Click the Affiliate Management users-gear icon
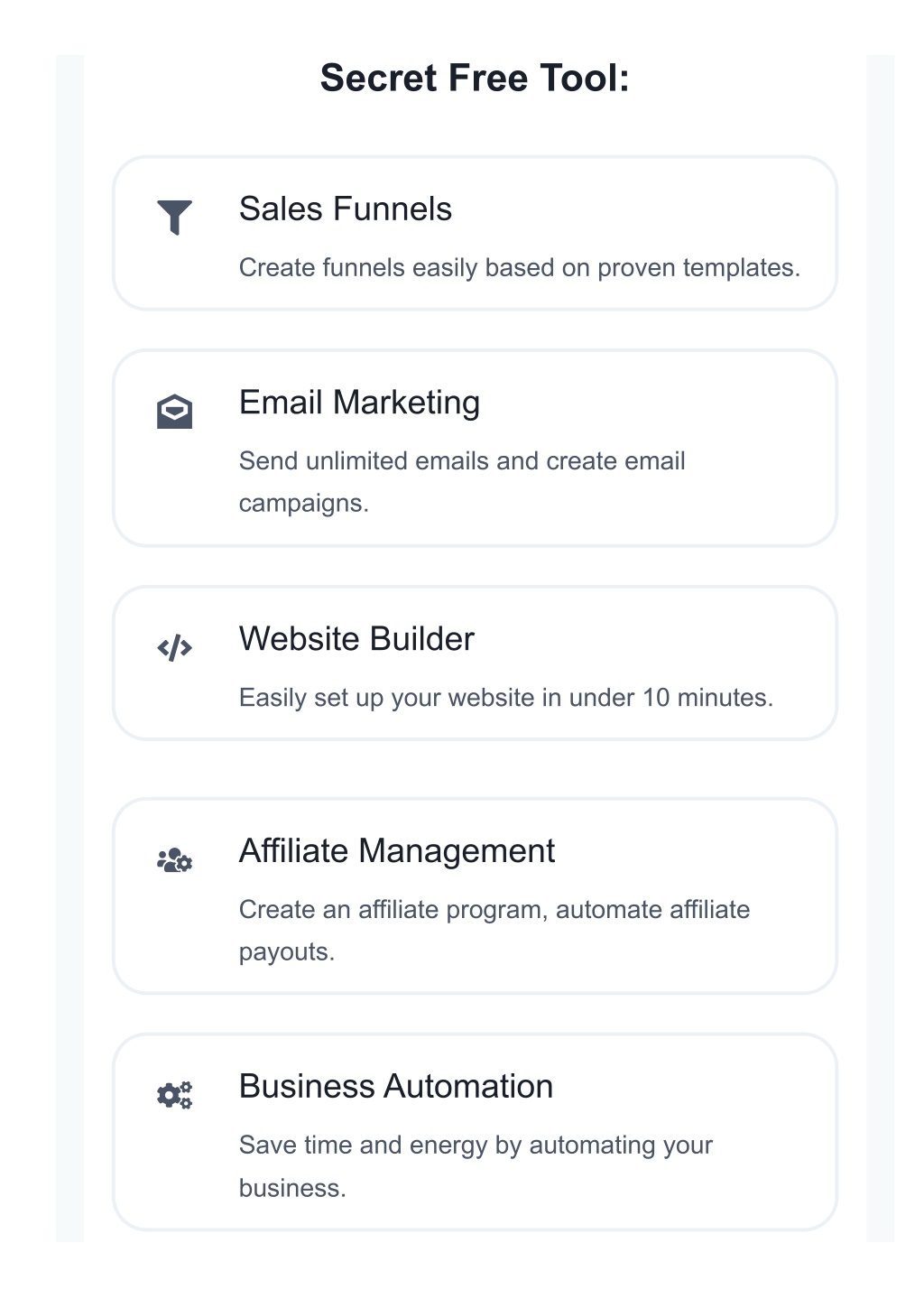The image size is (924, 1308). click(x=174, y=859)
